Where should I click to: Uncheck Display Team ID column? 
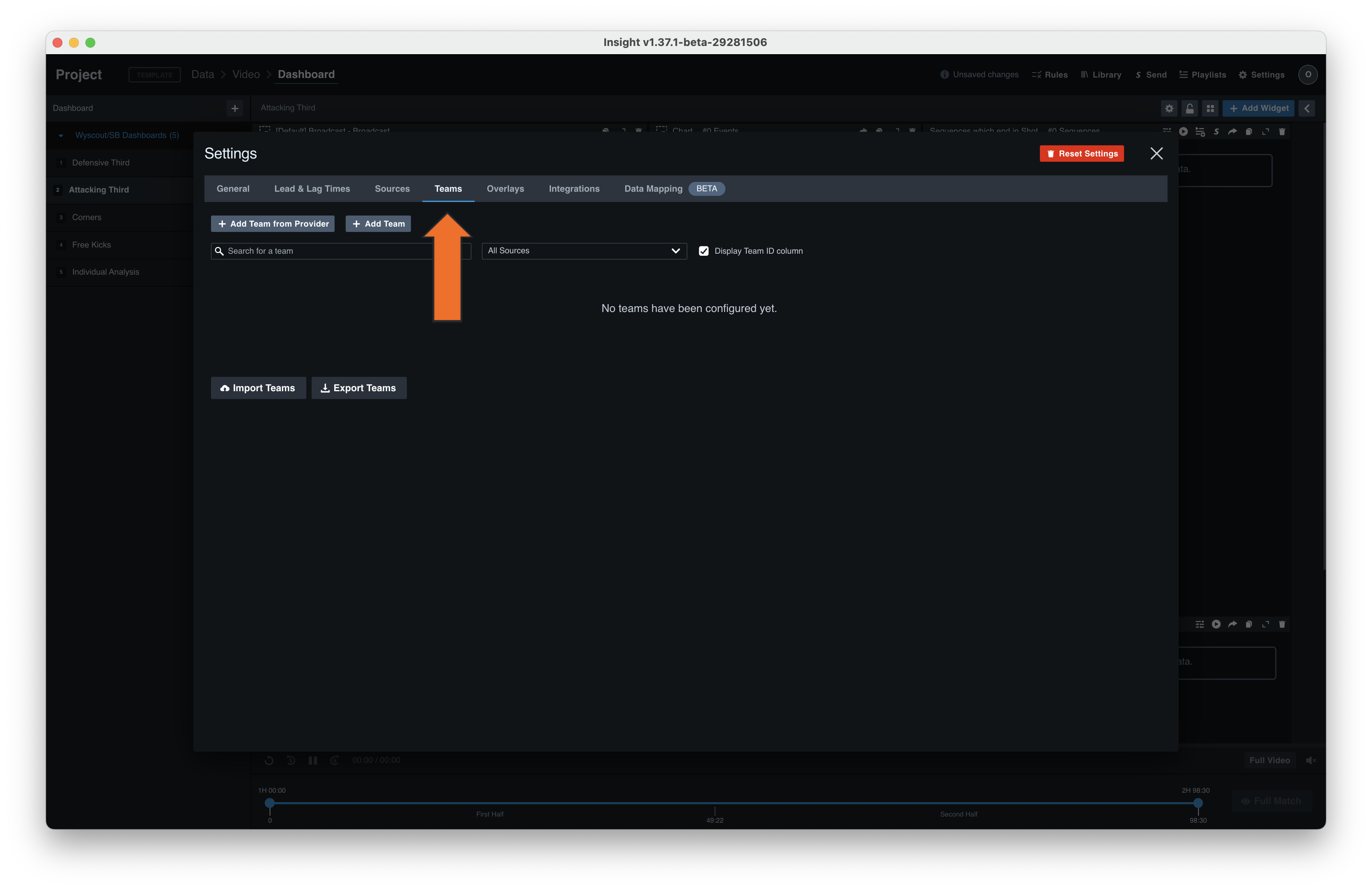[704, 251]
